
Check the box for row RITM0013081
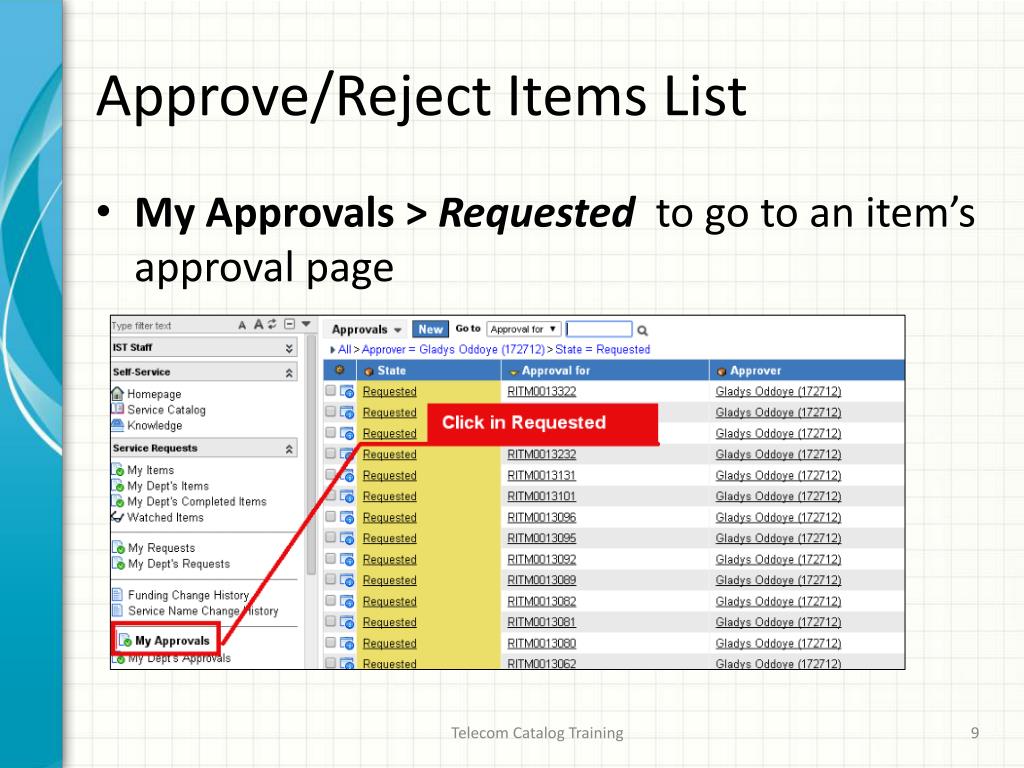(330, 621)
